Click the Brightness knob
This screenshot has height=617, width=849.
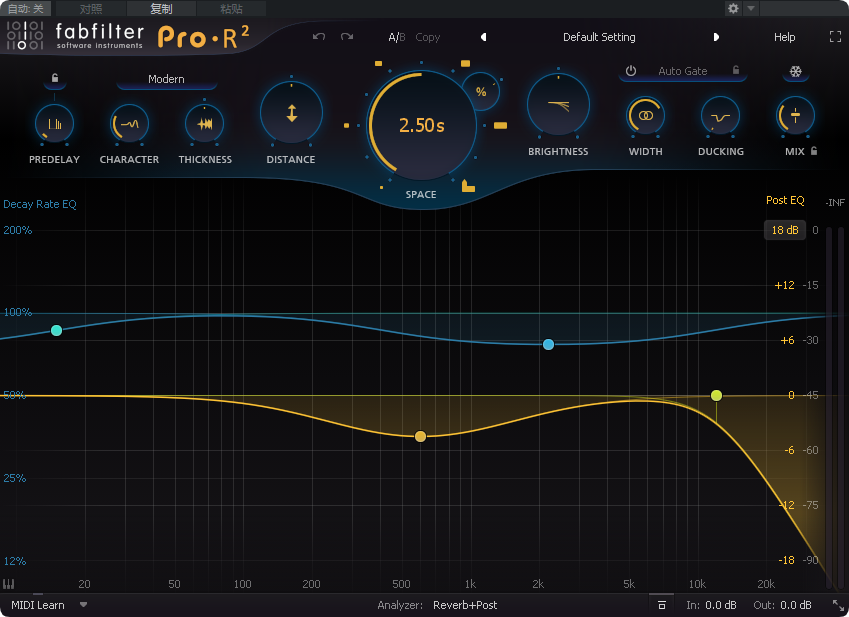[x=558, y=105]
